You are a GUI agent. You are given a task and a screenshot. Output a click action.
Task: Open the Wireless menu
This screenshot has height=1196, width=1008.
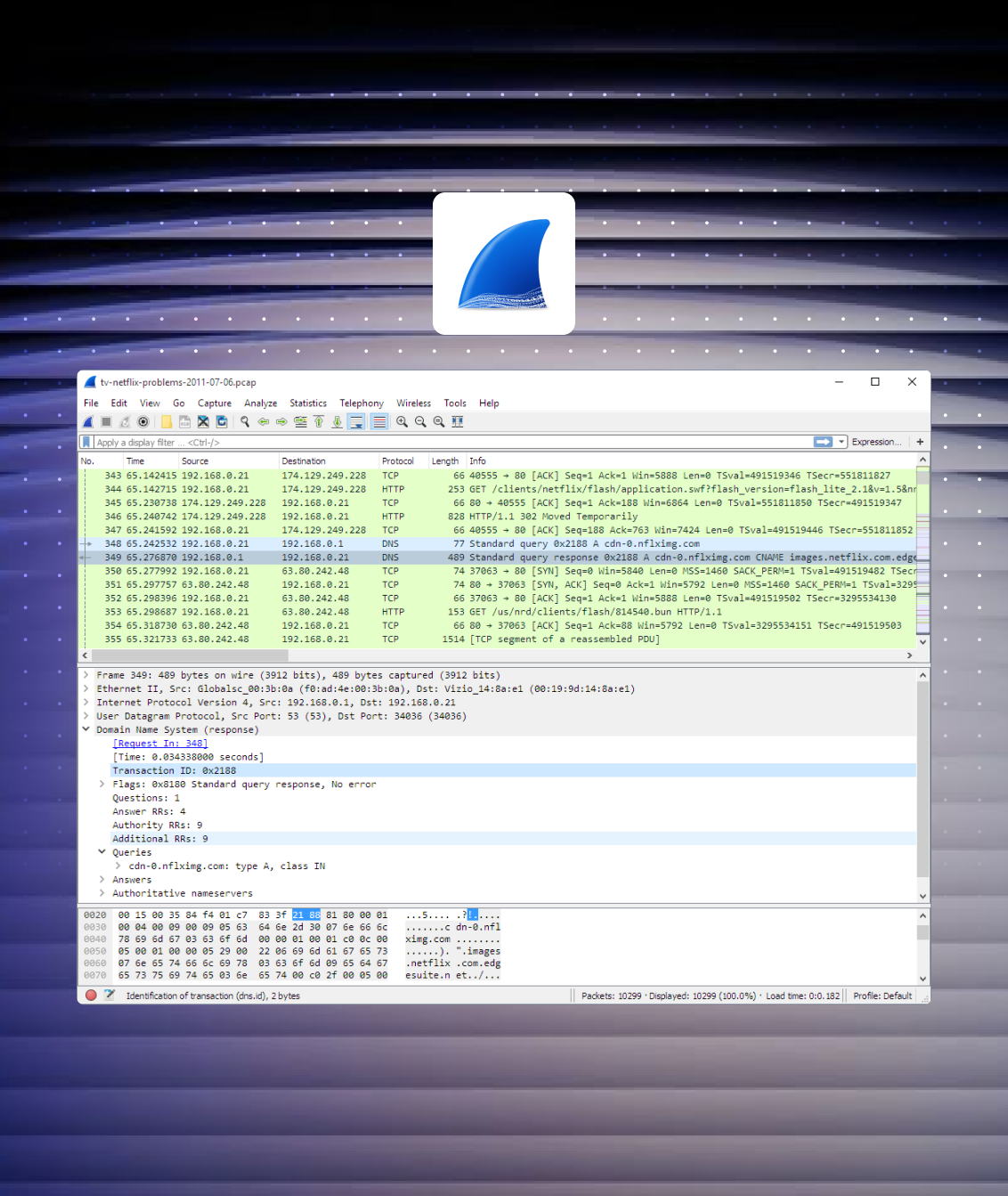point(413,403)
